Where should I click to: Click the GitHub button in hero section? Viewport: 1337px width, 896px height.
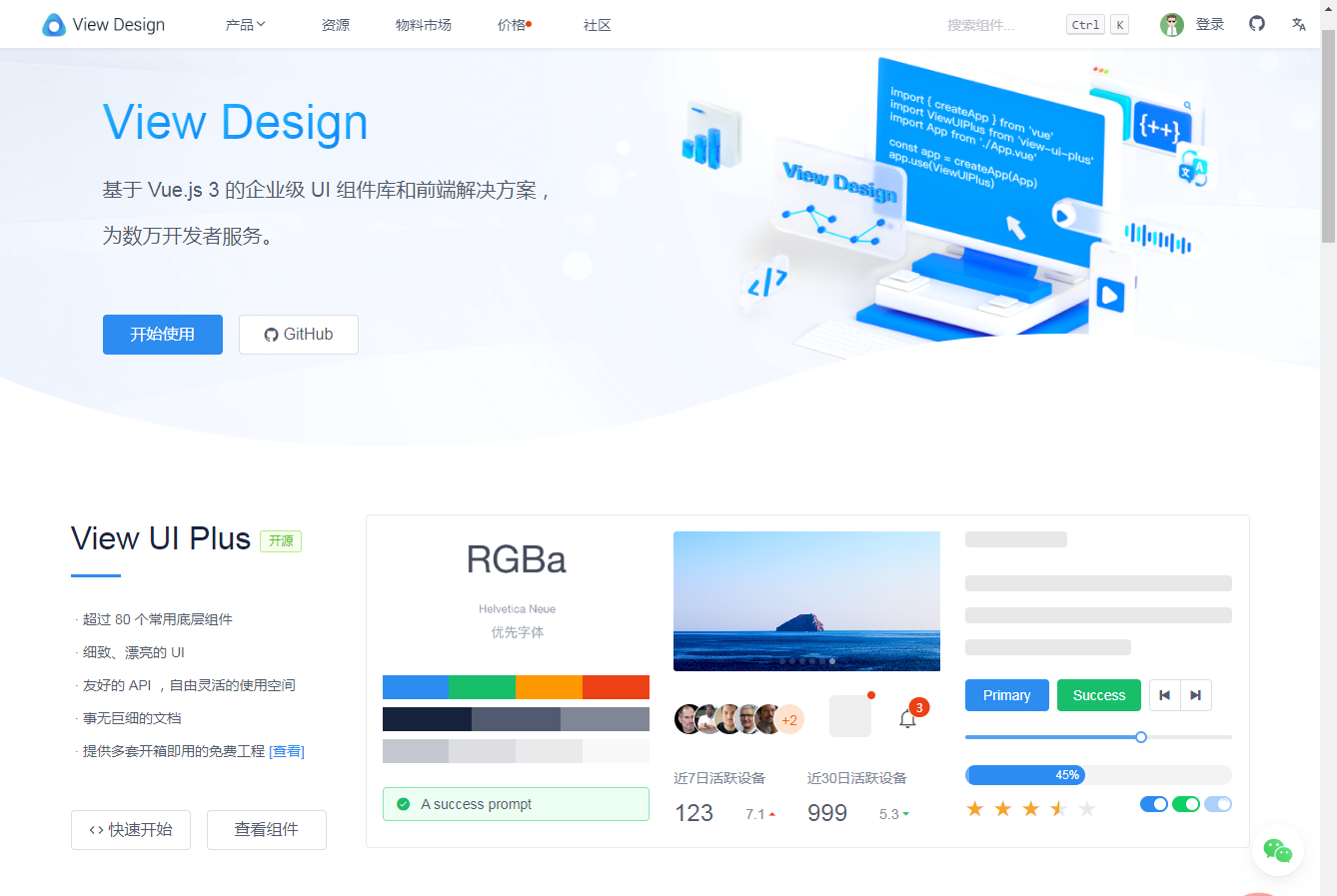pos(299,335)
